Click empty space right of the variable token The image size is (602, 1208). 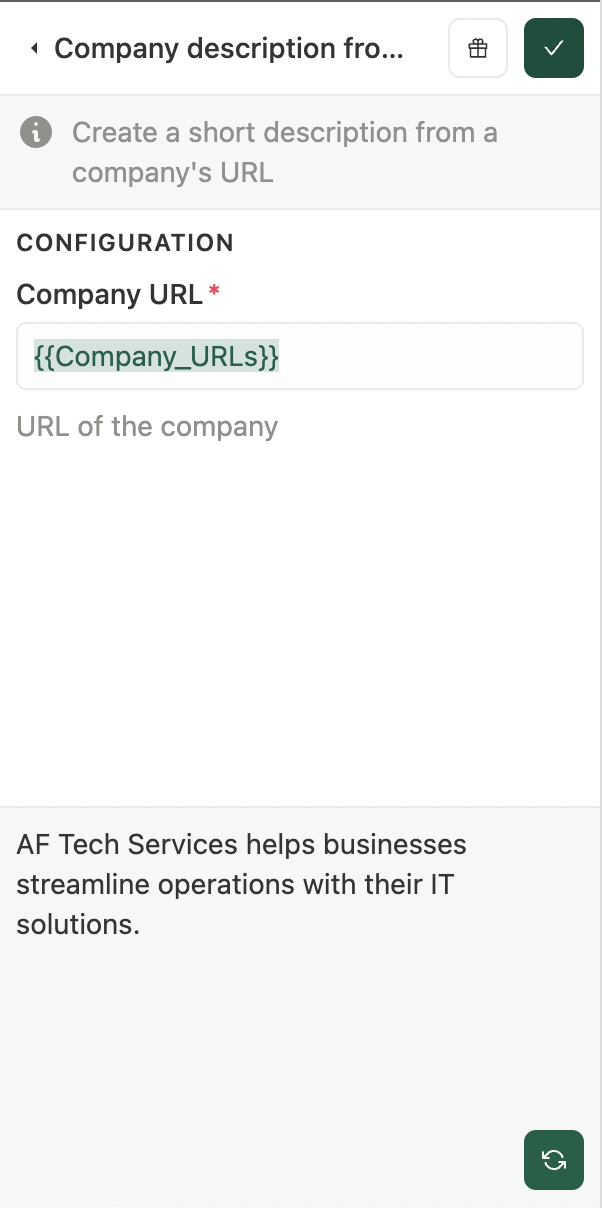click(430, 356)
